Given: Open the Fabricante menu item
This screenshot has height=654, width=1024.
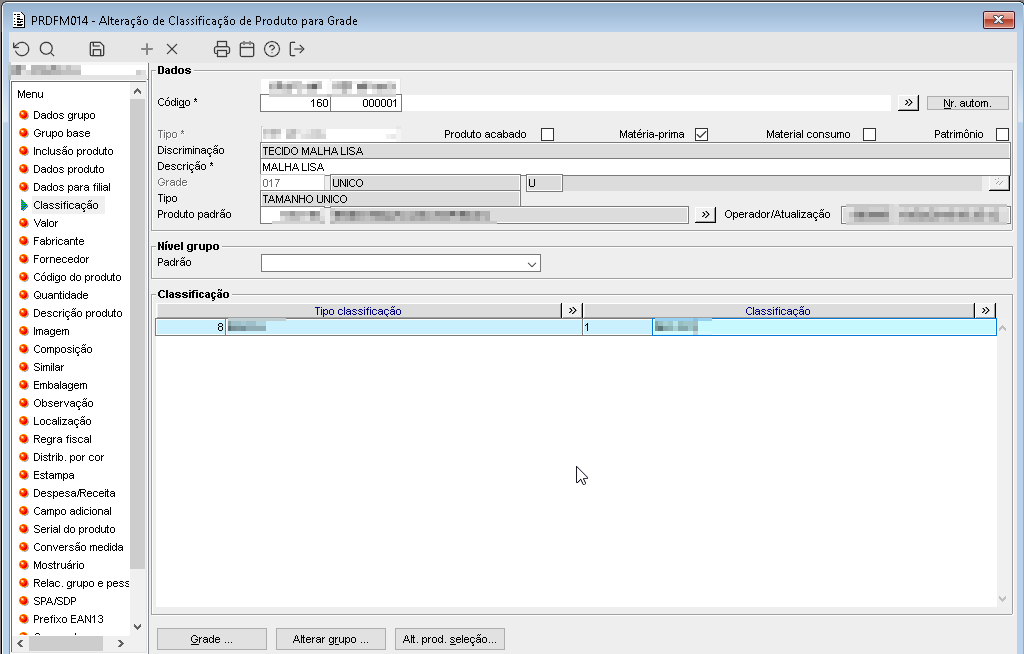Looking at the screenshot, I should (59, 241).
